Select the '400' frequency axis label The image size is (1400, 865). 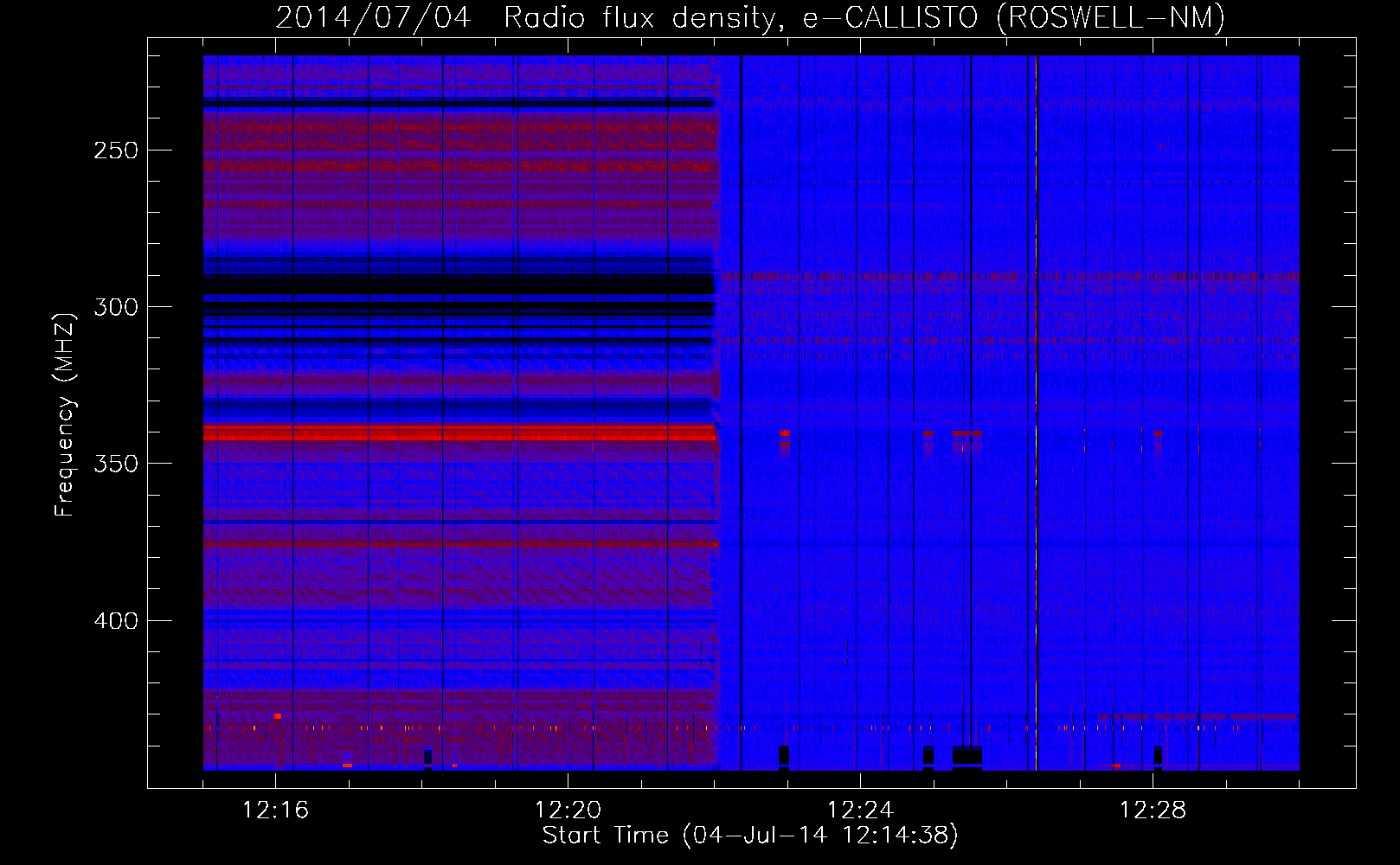click(x=116, y=621)
